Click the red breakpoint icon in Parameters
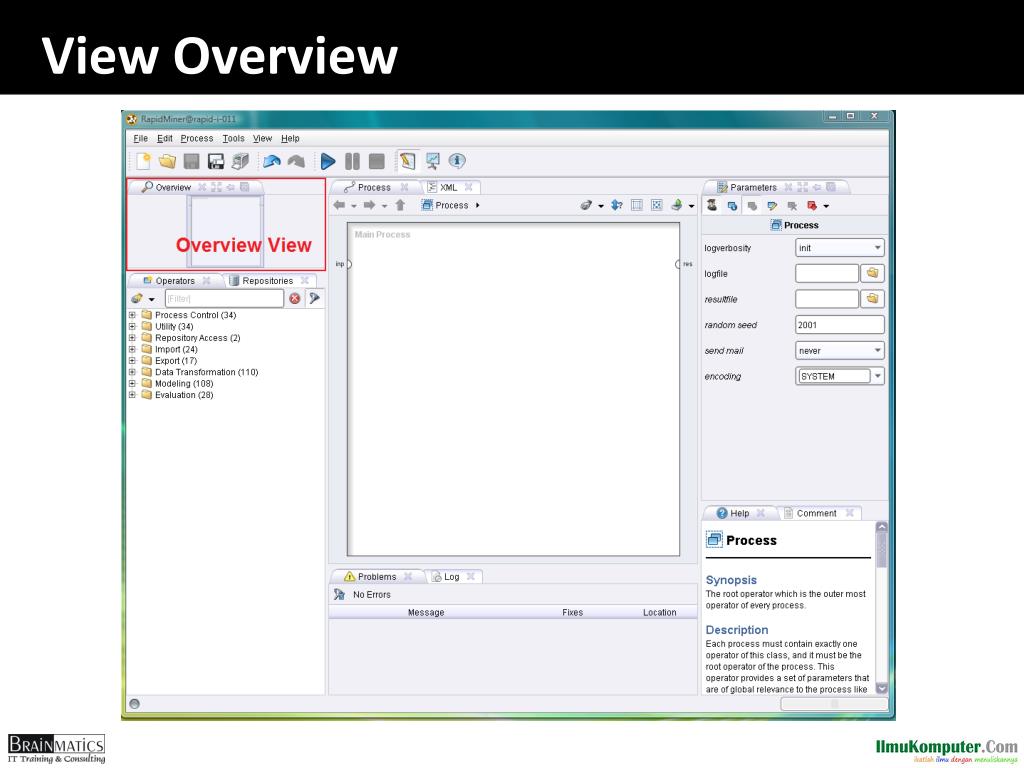The width and height of the screenshot is (1024, 768). pyautogui.click(x=812, y=206)
